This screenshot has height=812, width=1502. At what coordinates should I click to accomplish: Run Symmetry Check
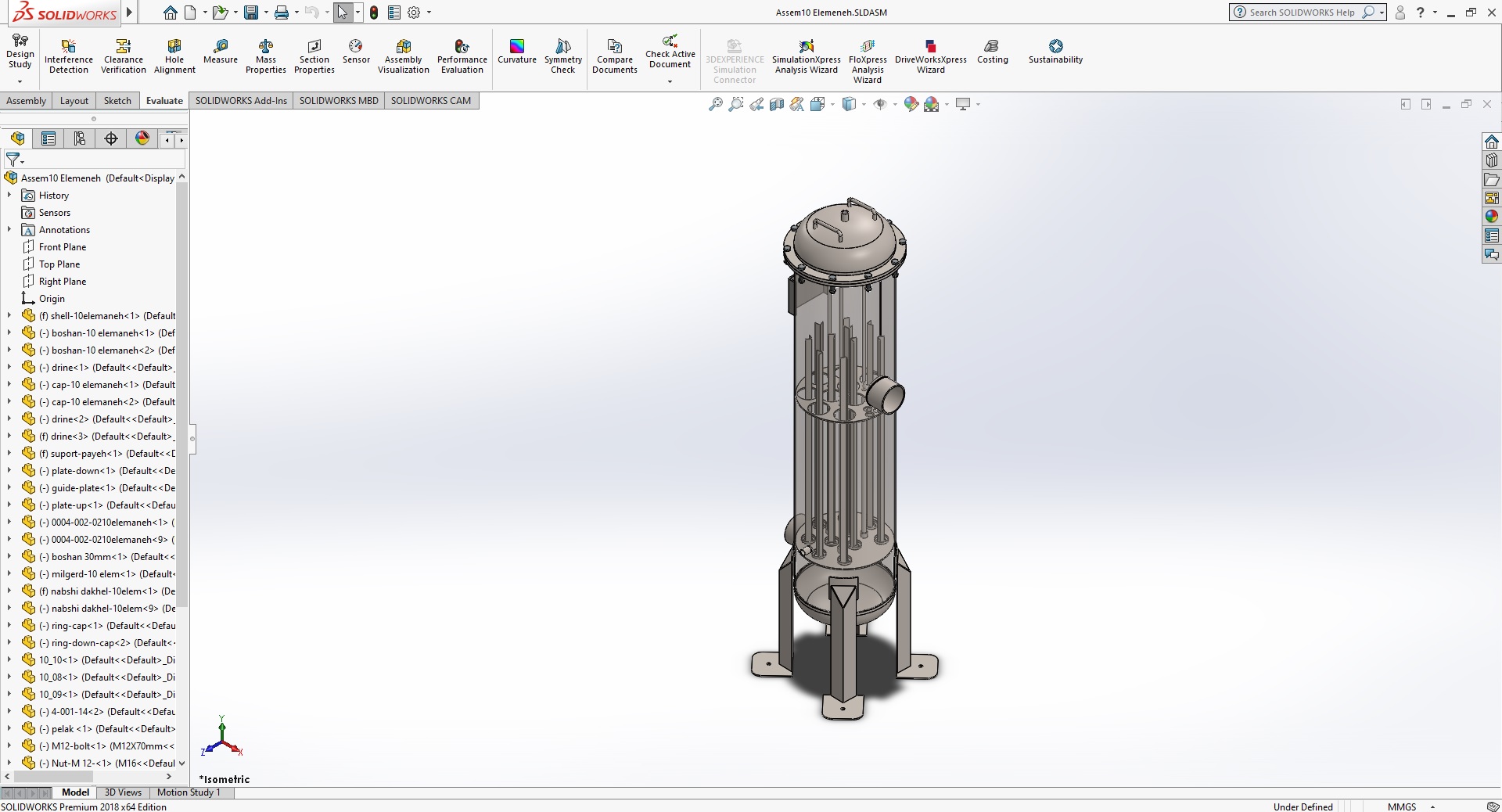563,56
